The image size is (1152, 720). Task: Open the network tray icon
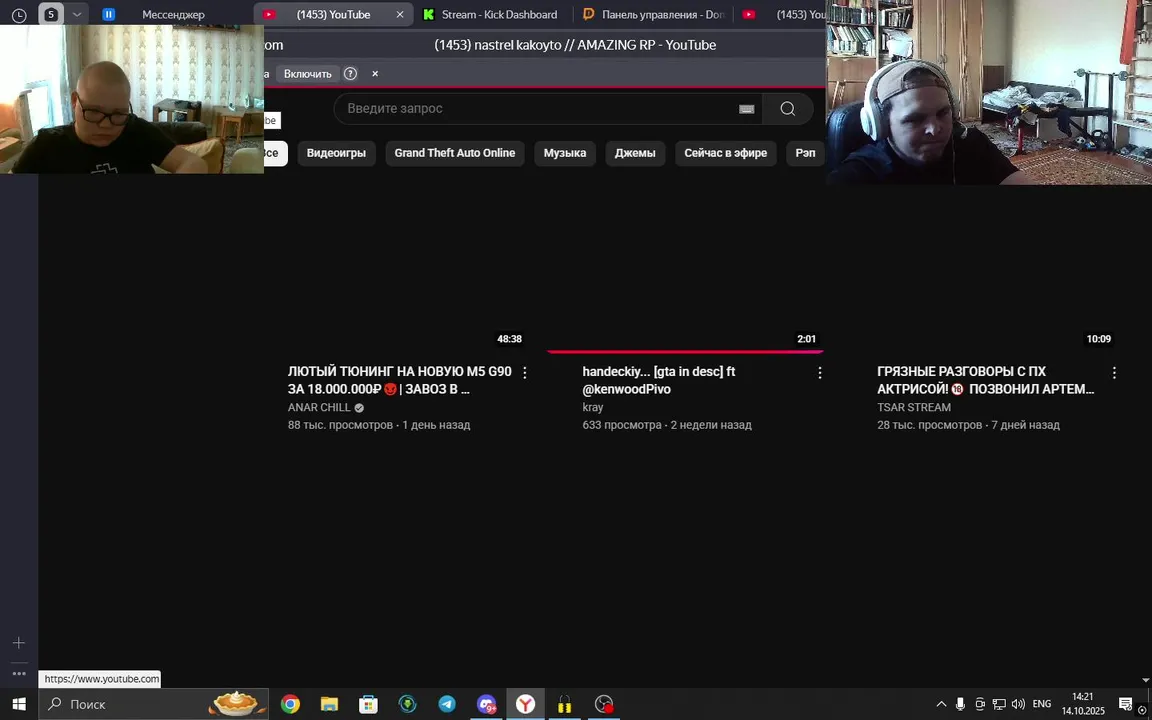[x=999, y=705]
